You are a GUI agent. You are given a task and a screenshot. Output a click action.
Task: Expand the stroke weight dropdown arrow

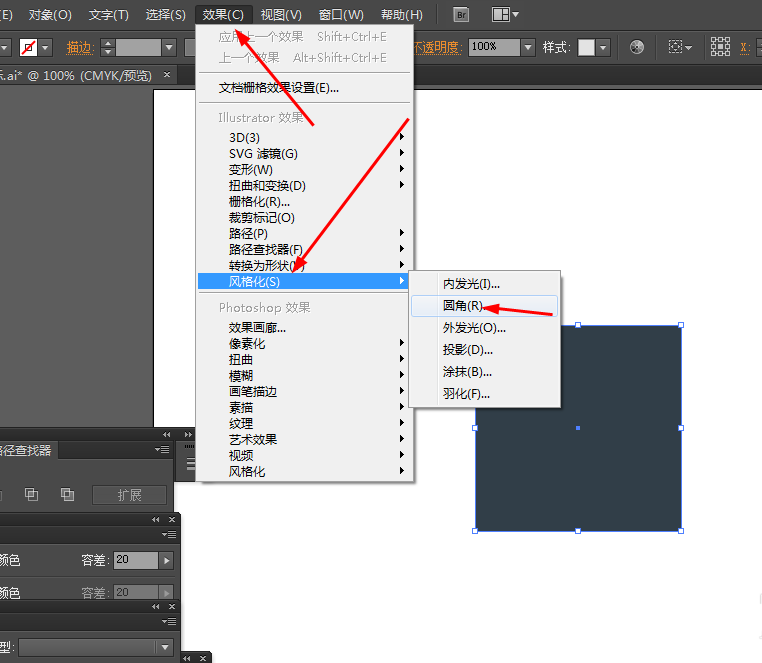(168, 47)
